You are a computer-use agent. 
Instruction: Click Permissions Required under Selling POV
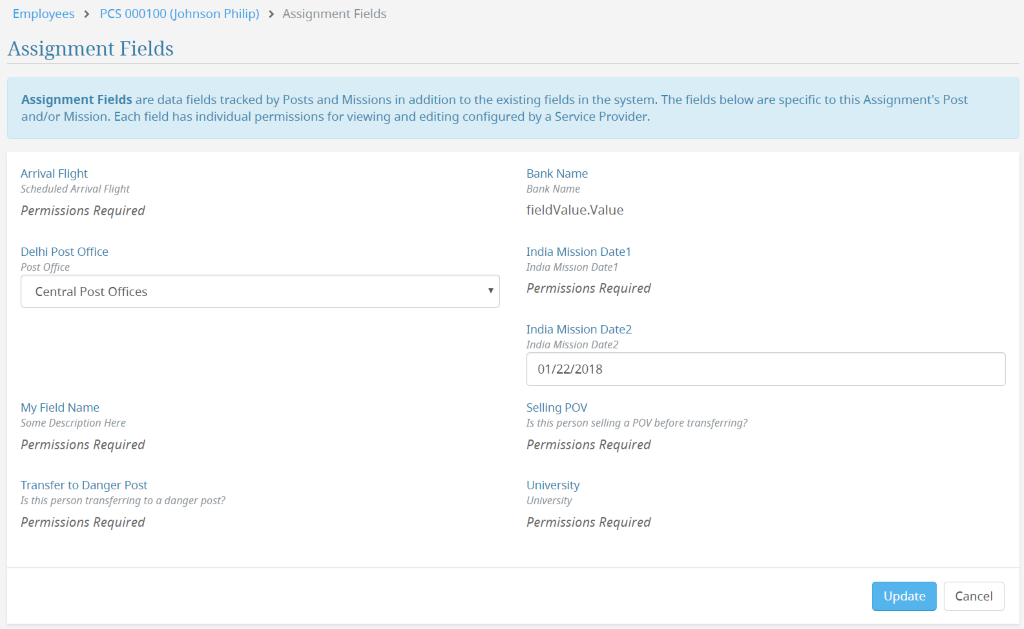(588, 444)
